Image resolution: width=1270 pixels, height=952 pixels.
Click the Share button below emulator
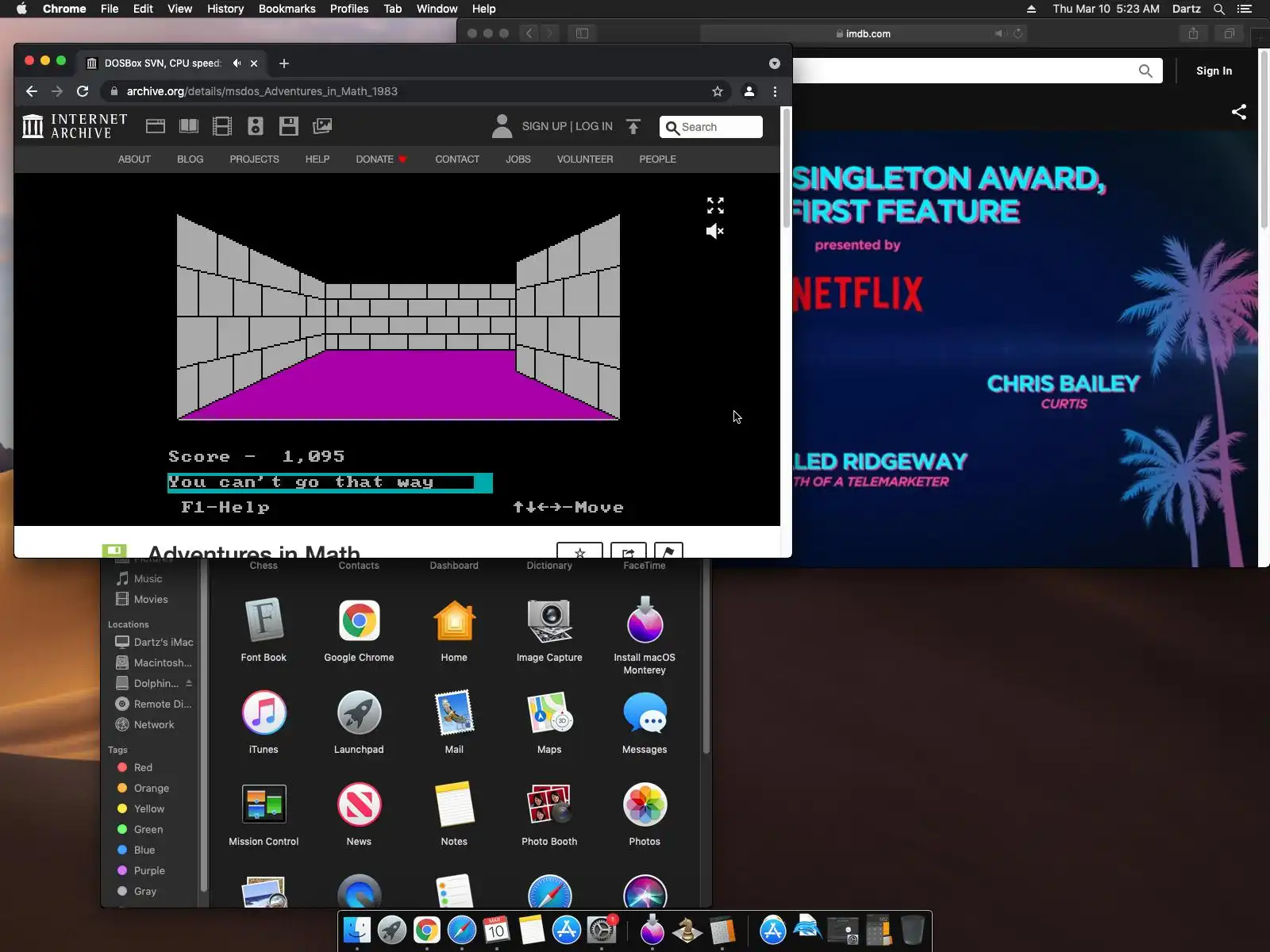pyautogui.click(x=628, y=551)
